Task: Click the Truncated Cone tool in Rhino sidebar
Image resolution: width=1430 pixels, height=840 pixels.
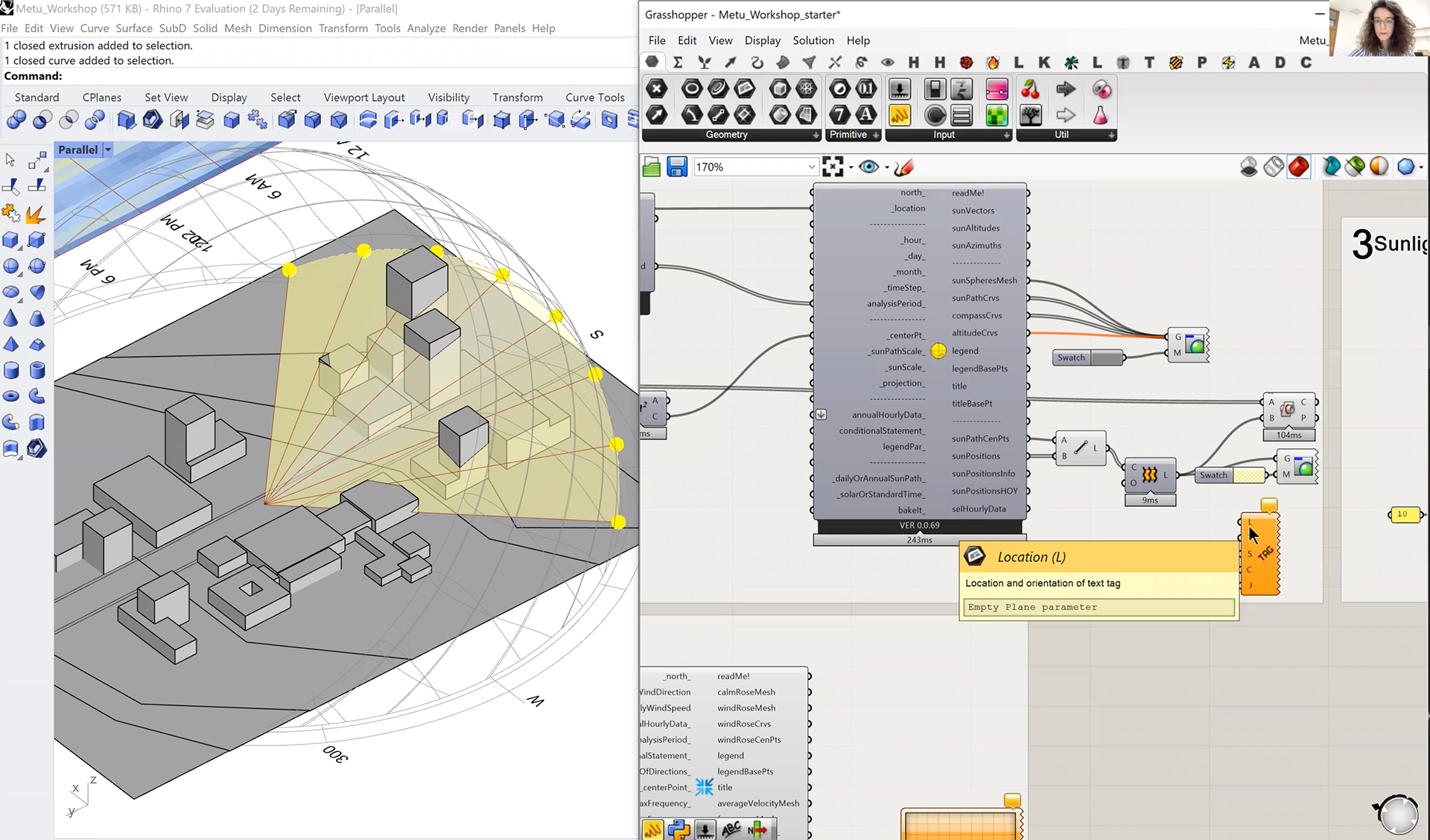Action: click(x=37, y=319)
